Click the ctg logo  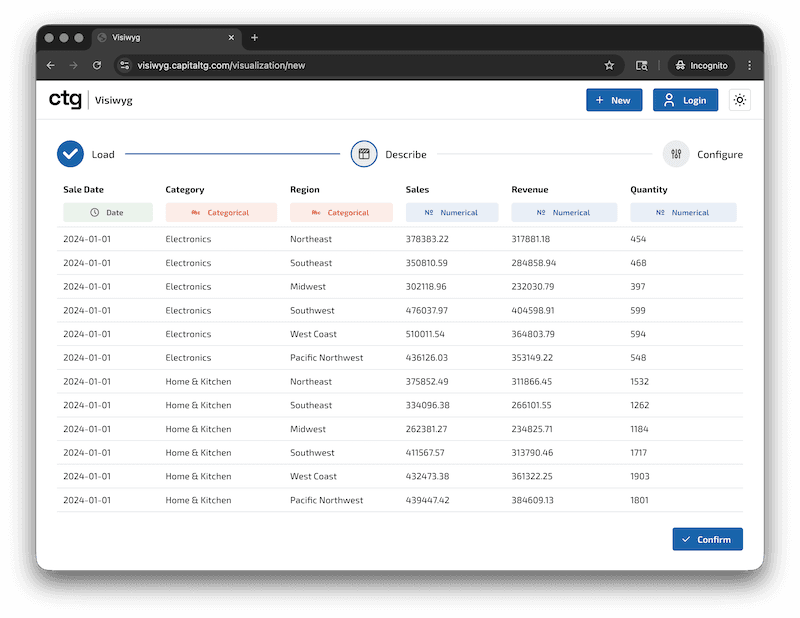pos(65,100)
